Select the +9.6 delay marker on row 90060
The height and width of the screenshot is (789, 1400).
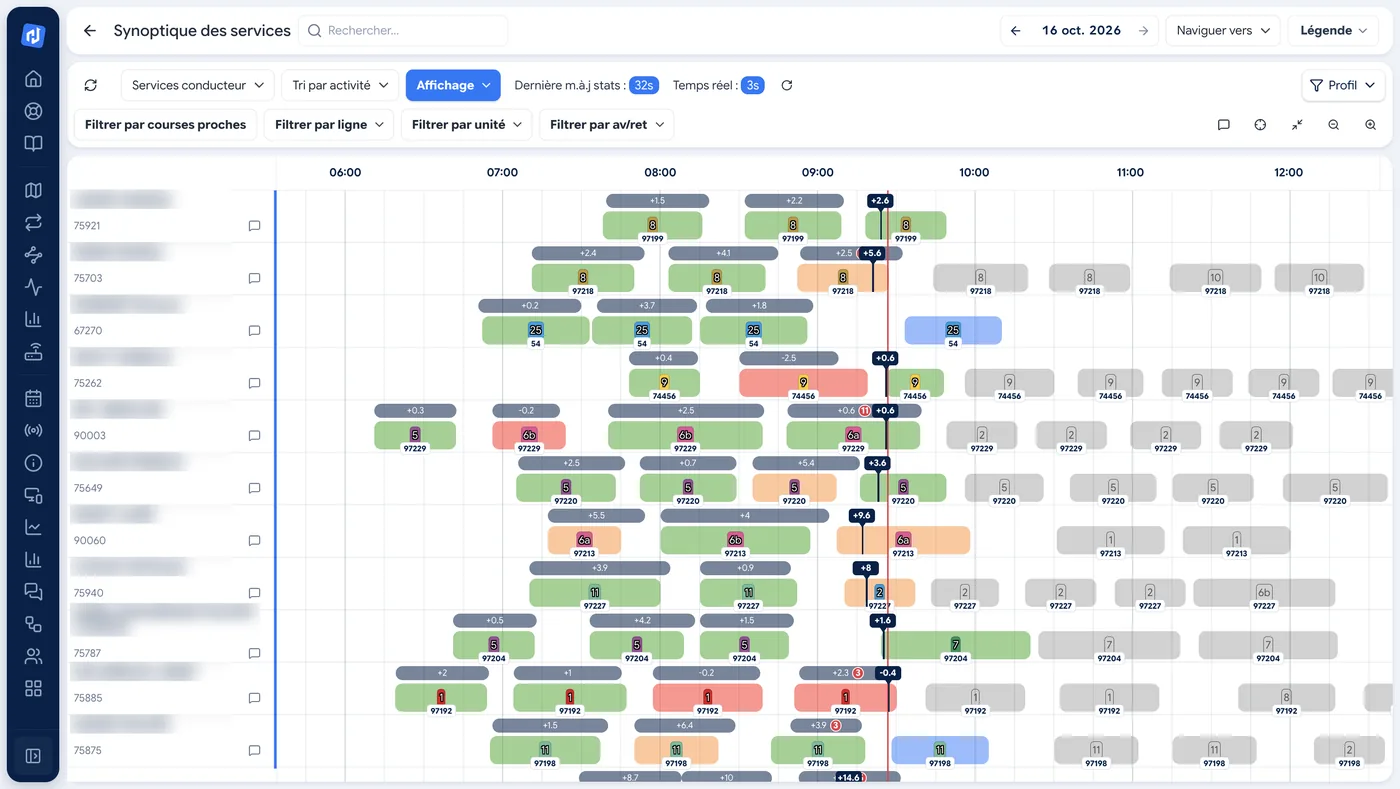point(862,515)
